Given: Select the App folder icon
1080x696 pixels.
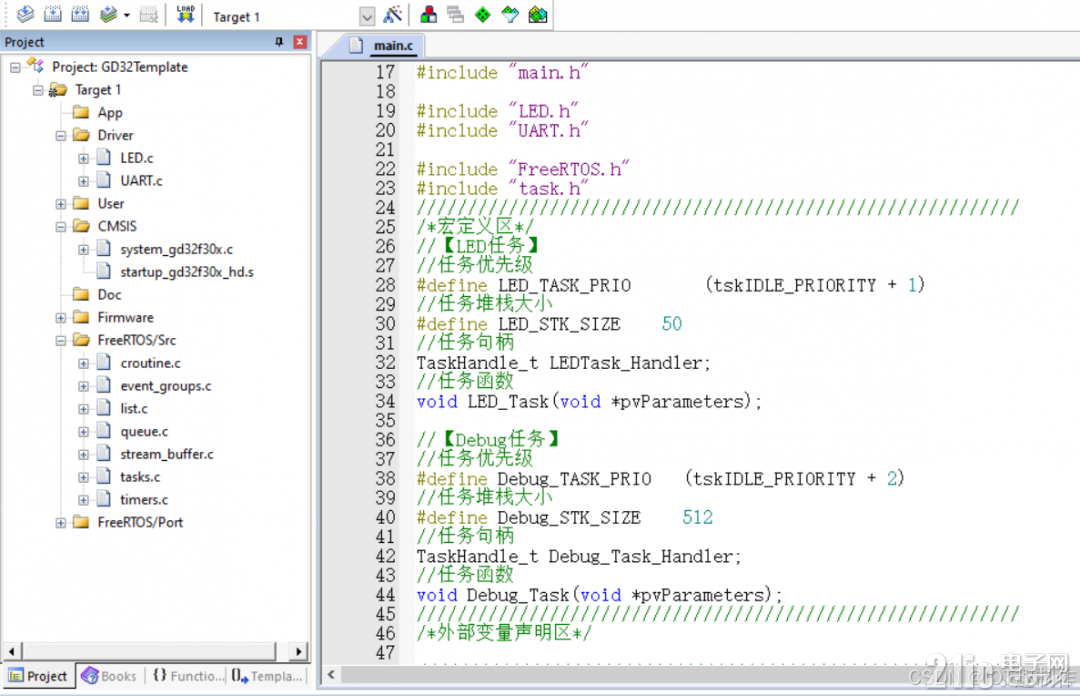Looking at the screenshot, I should [x=81, y=112].
